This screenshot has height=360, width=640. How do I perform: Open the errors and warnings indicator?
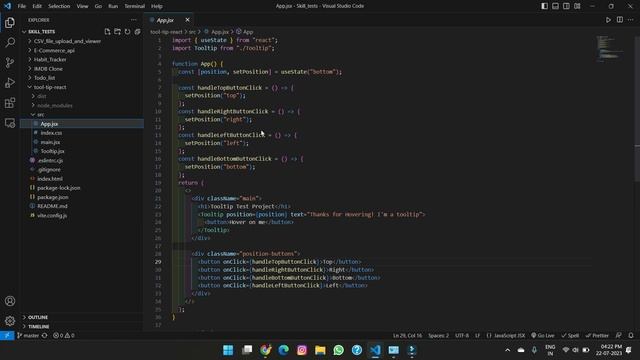(x=64, y=336)
